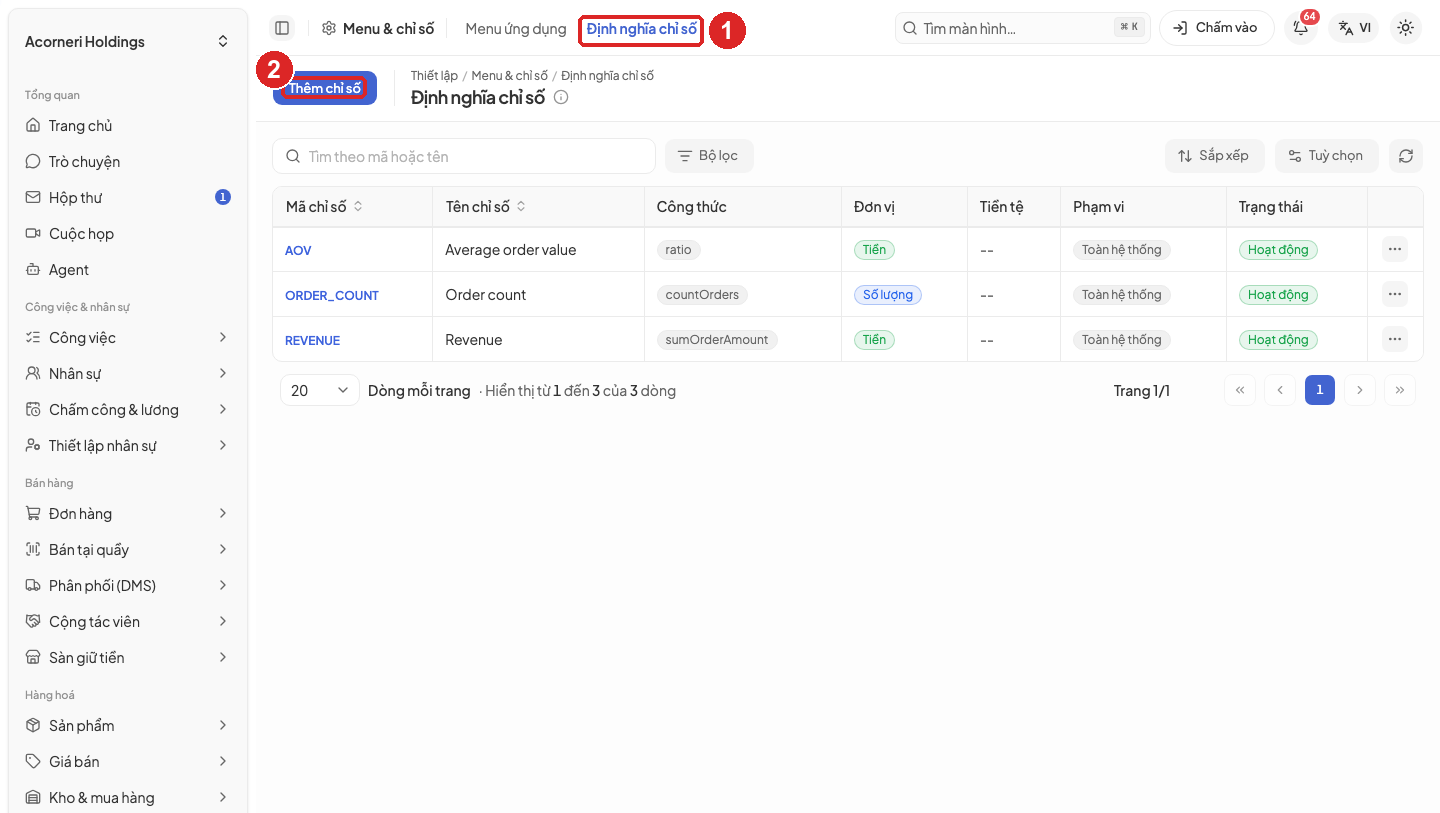Switch to Menu ứng dụng tab
This screenshot has width=1440, height=813.
516,29
